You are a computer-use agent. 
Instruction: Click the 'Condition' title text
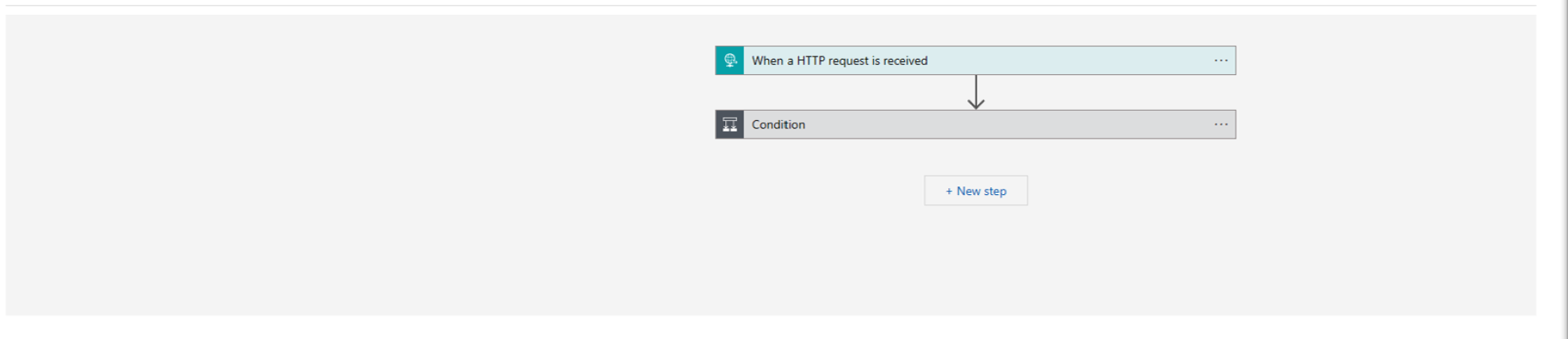(x=778, y=125)
